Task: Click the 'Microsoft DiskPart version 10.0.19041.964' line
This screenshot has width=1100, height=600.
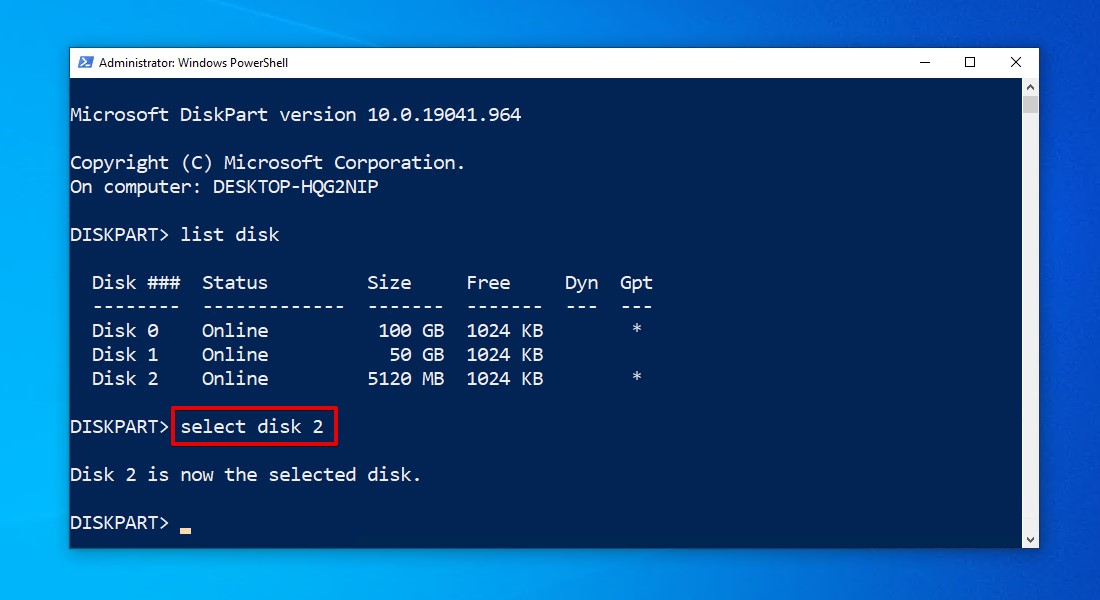Action: (x=295, y=114)
